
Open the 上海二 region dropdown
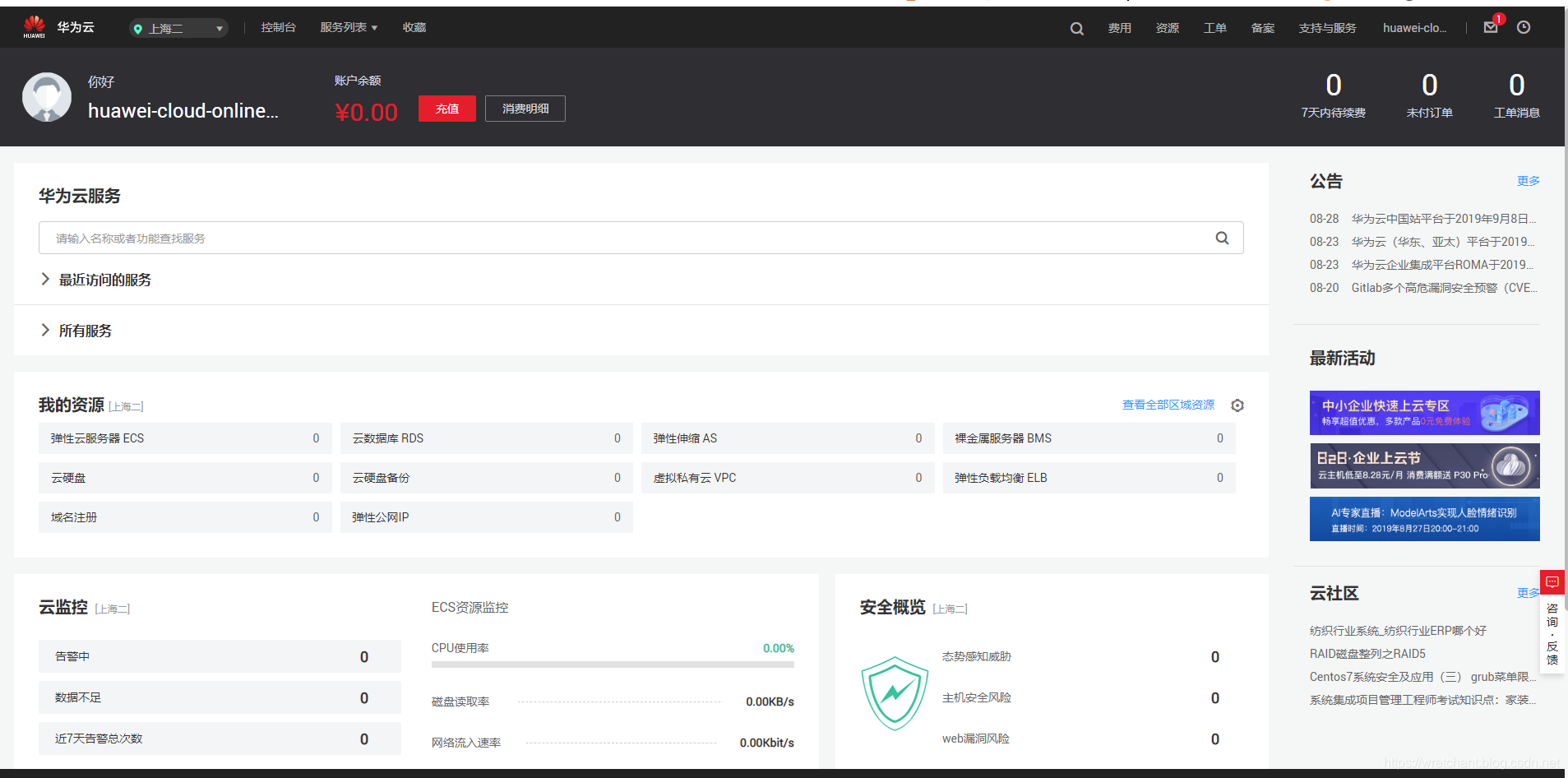(x=178, y=29)
